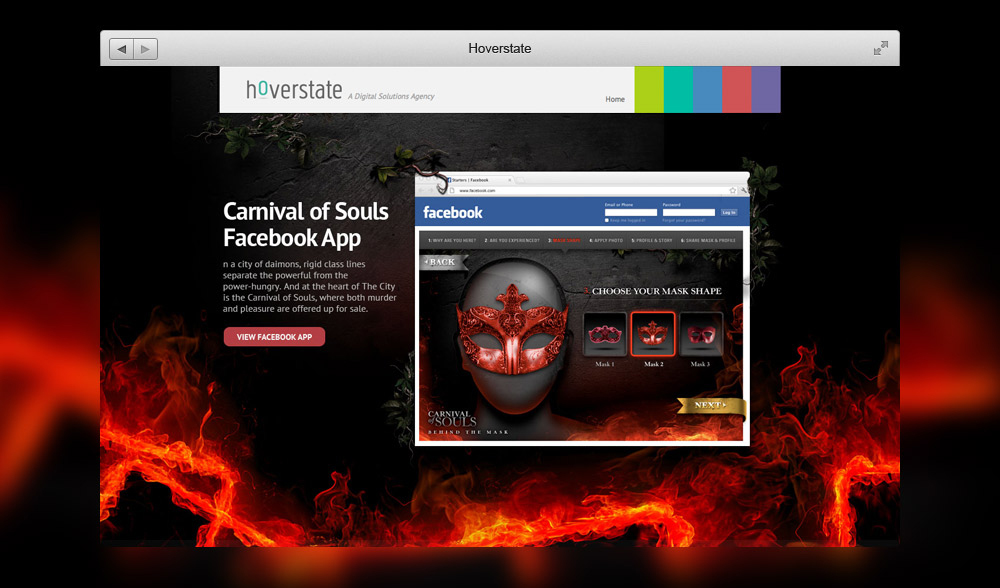Go to step 3 Mask Shape
Image resolution: width=1000 pixels, height=588 pixels.
(x=564, y=240)
